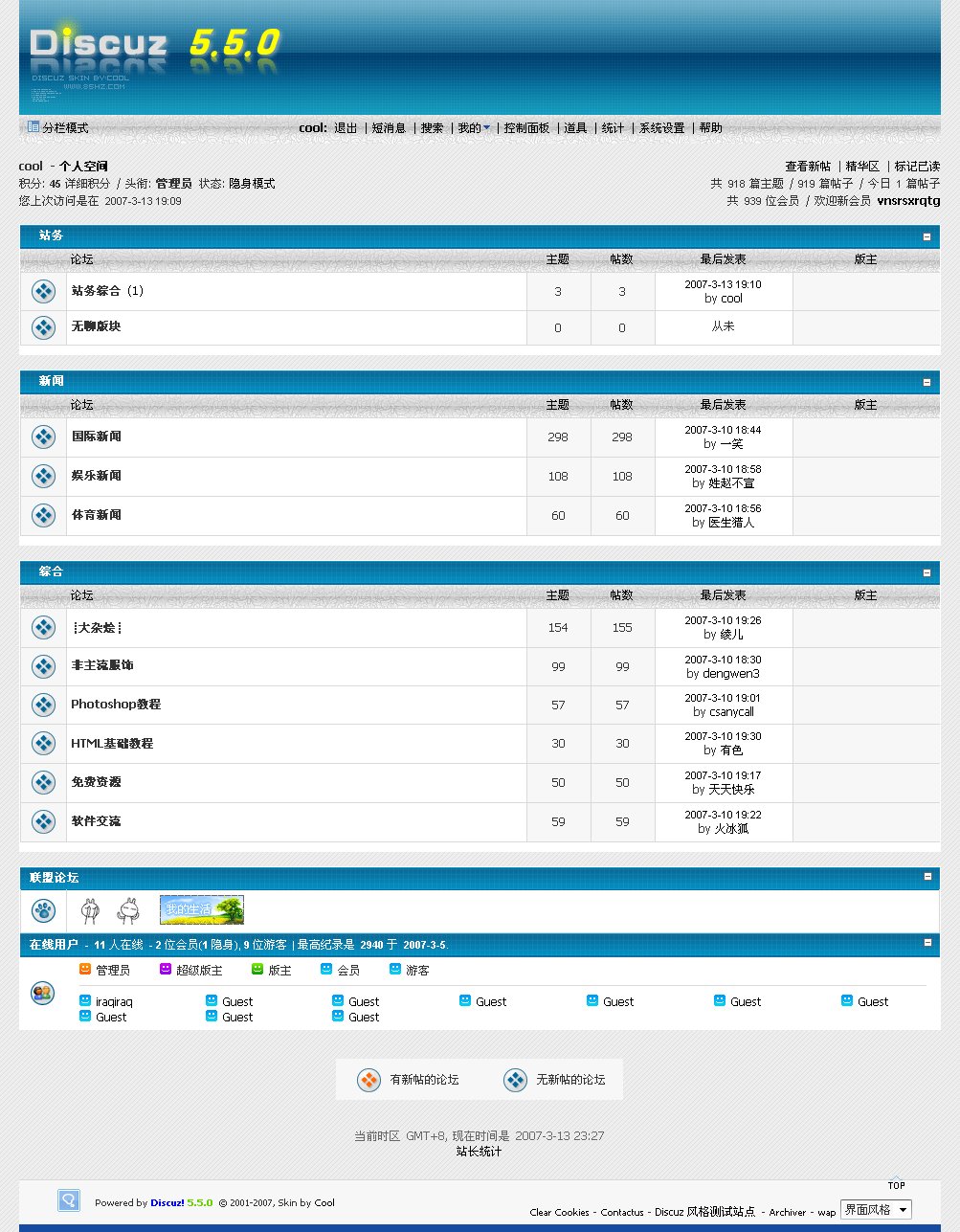The image size is (960, 1232).
Task: Collapse the 在线用户 section
Action: (927, 943)
